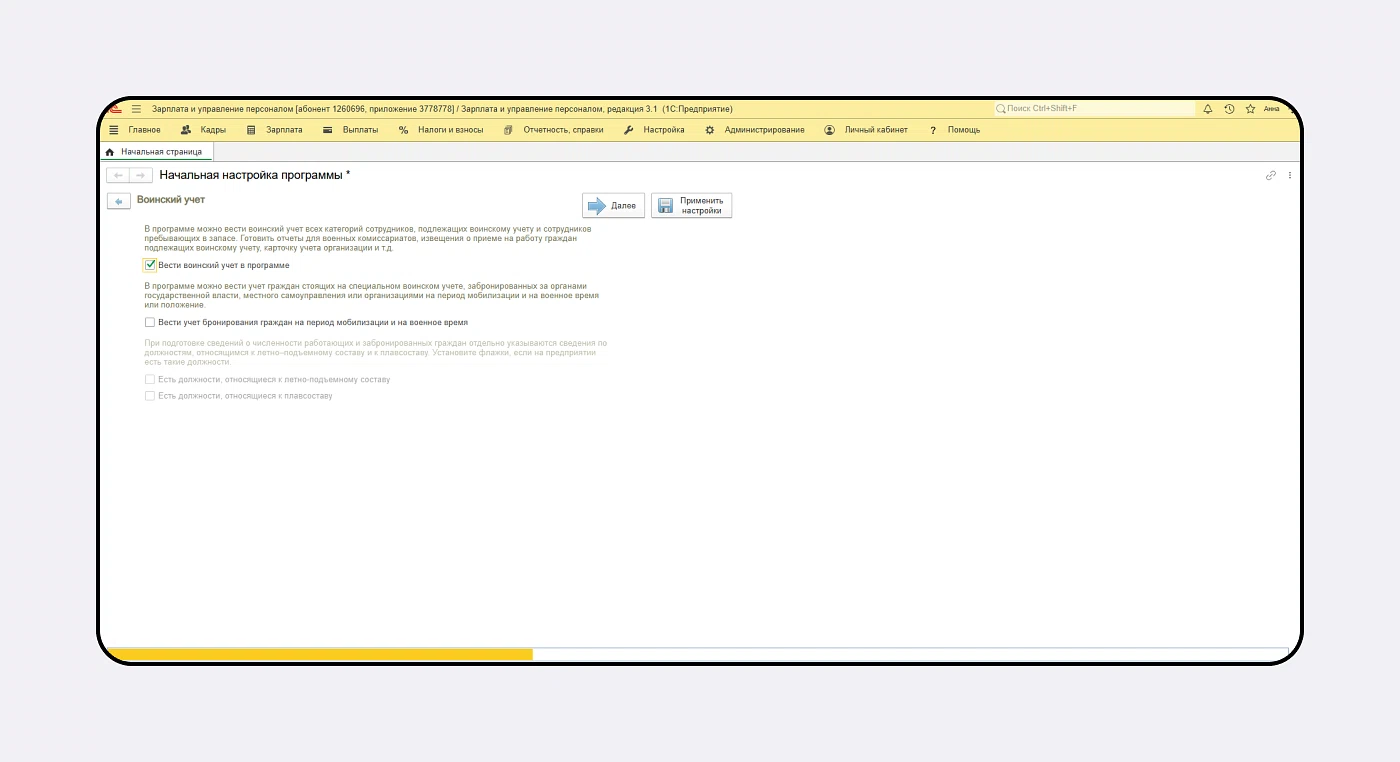Navigate back with the left arrow button
Screen dimensions: 1400x762
pyautogui.click(x=118, y=175)
